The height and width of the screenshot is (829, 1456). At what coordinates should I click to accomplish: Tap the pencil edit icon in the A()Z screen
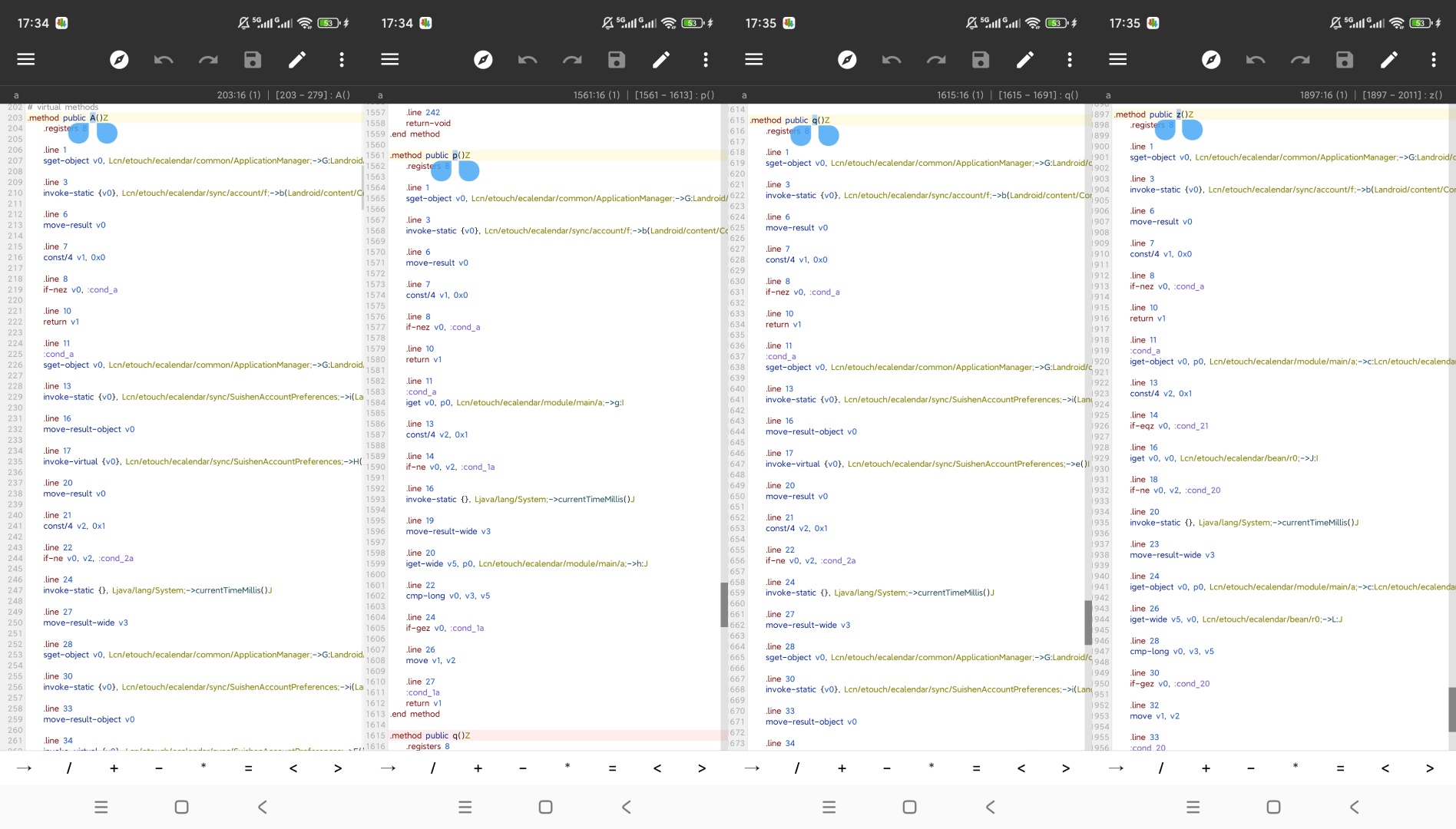pyautogui.click(x=297, y=59)
